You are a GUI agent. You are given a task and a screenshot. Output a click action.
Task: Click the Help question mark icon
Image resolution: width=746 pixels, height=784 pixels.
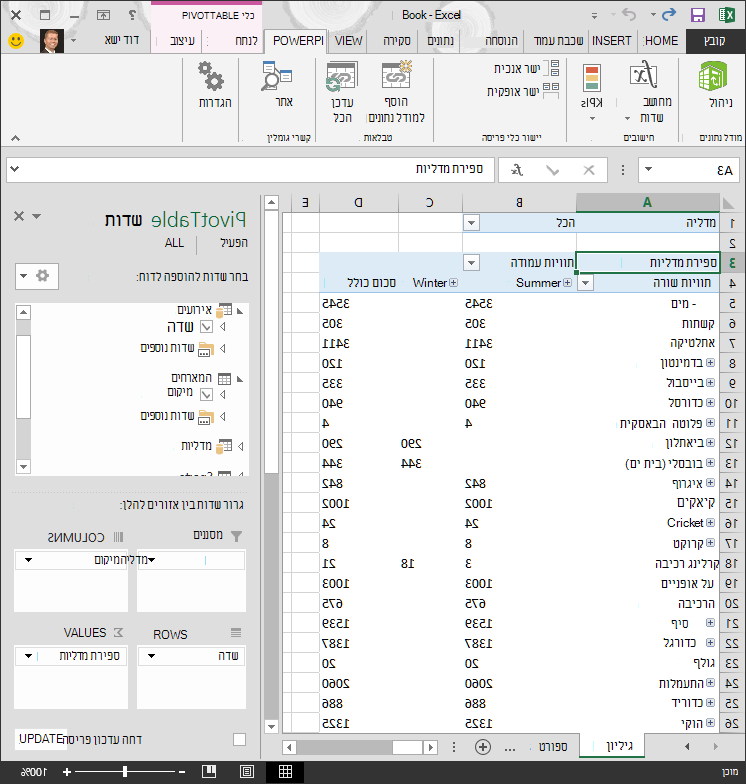click(132, 15)
